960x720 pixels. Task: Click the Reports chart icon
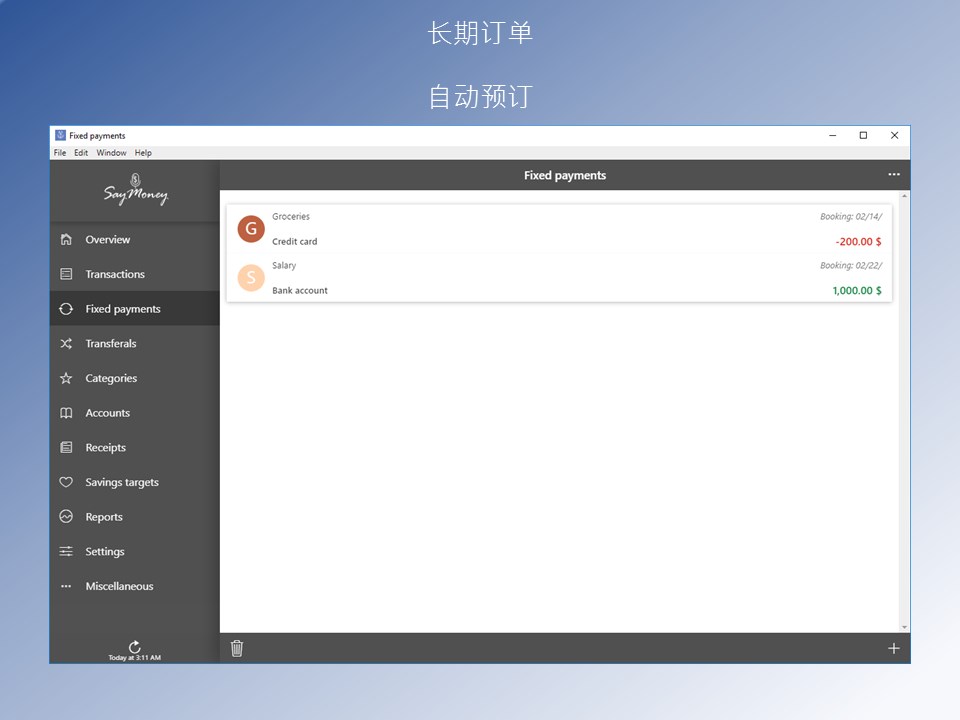66,517
